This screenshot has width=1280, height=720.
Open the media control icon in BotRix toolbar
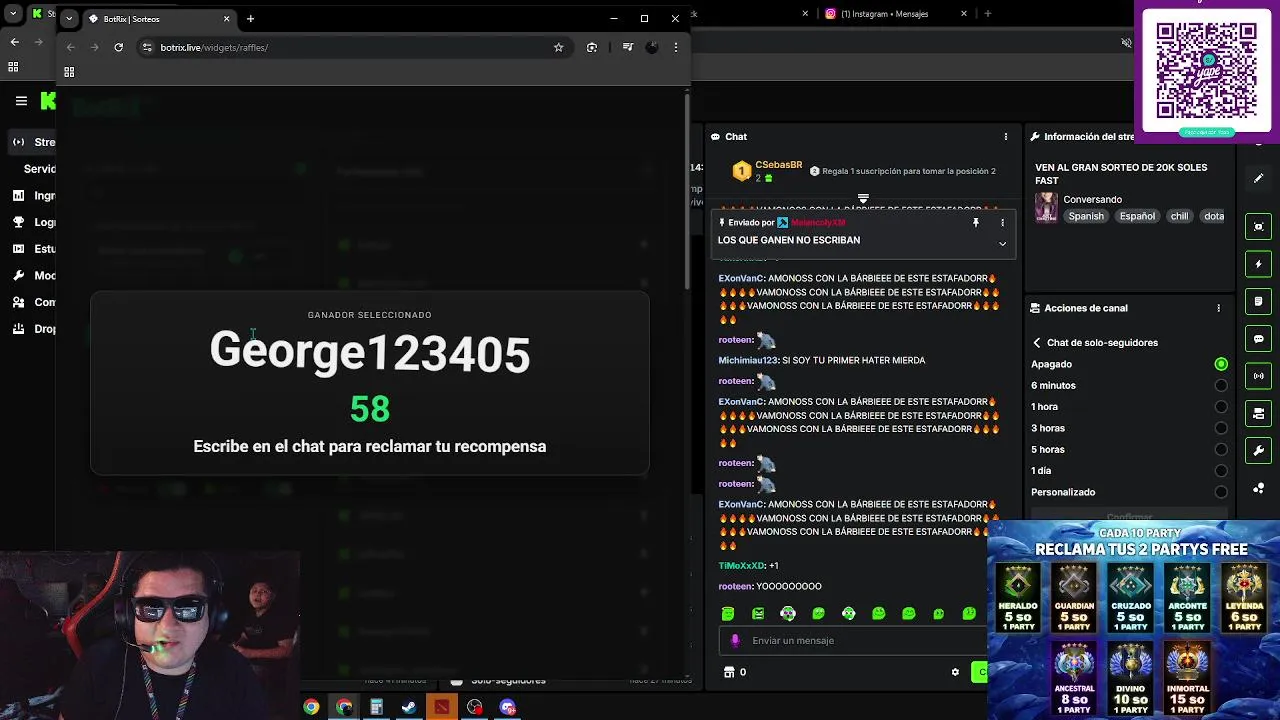(627, 47)
